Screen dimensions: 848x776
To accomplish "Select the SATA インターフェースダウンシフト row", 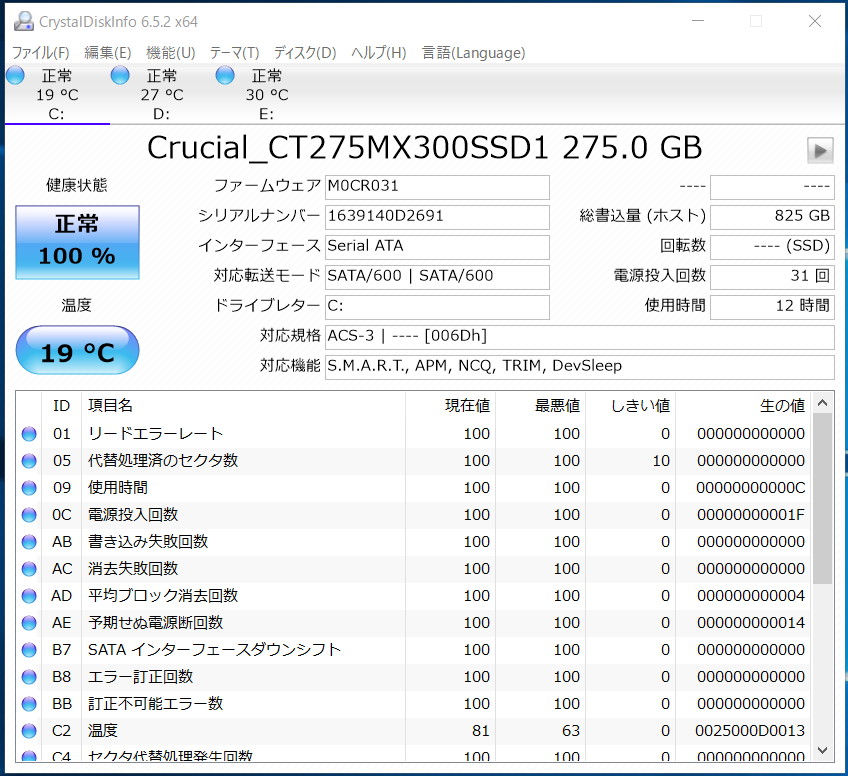I will point(414,650).
